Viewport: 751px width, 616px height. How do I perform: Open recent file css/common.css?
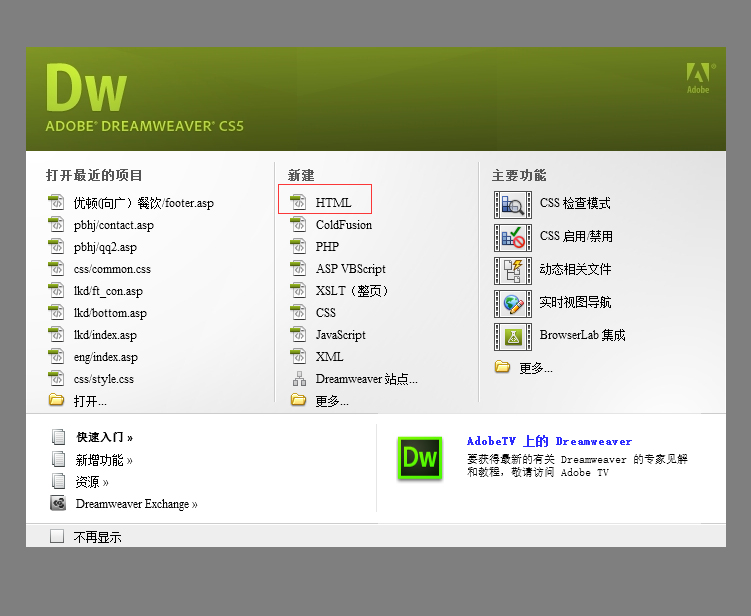tap(111, 269)
